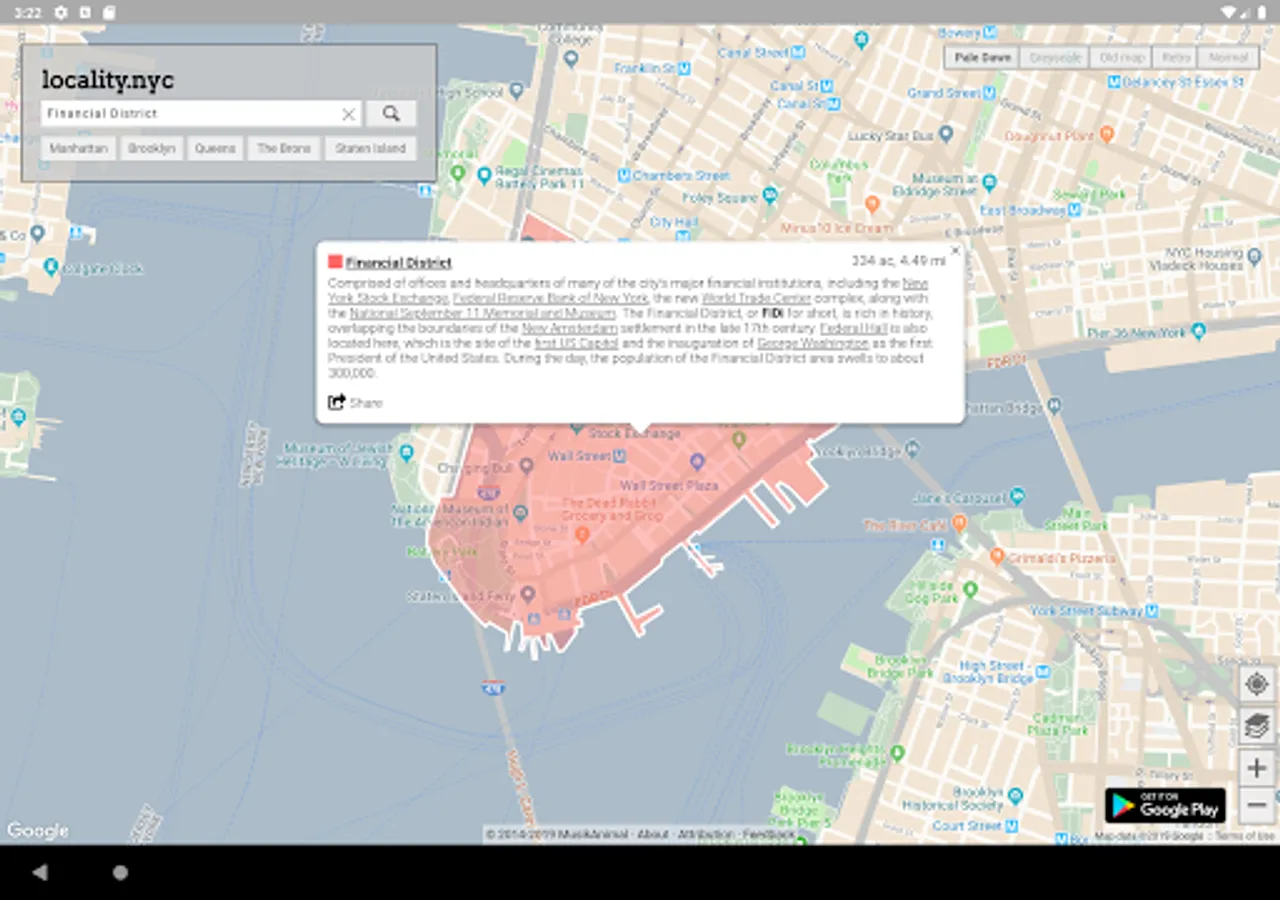Open the World Trade Center link
Image resolution: width=1280 pixels, height=900 pixels.
pos(756,298)
